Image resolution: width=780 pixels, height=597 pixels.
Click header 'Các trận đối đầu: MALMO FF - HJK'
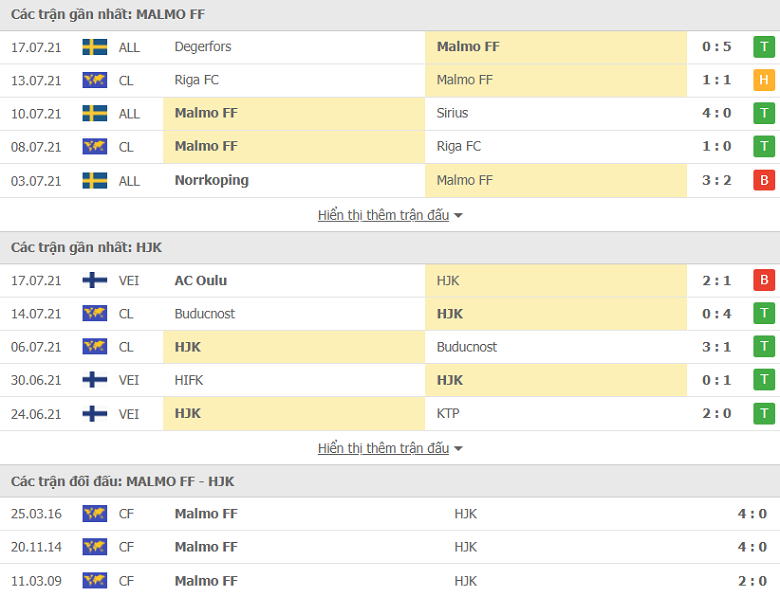[122, 482]
